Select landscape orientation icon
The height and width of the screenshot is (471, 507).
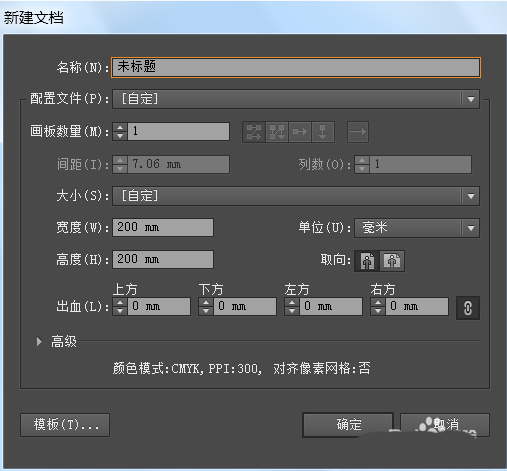(x=392, y=261)
